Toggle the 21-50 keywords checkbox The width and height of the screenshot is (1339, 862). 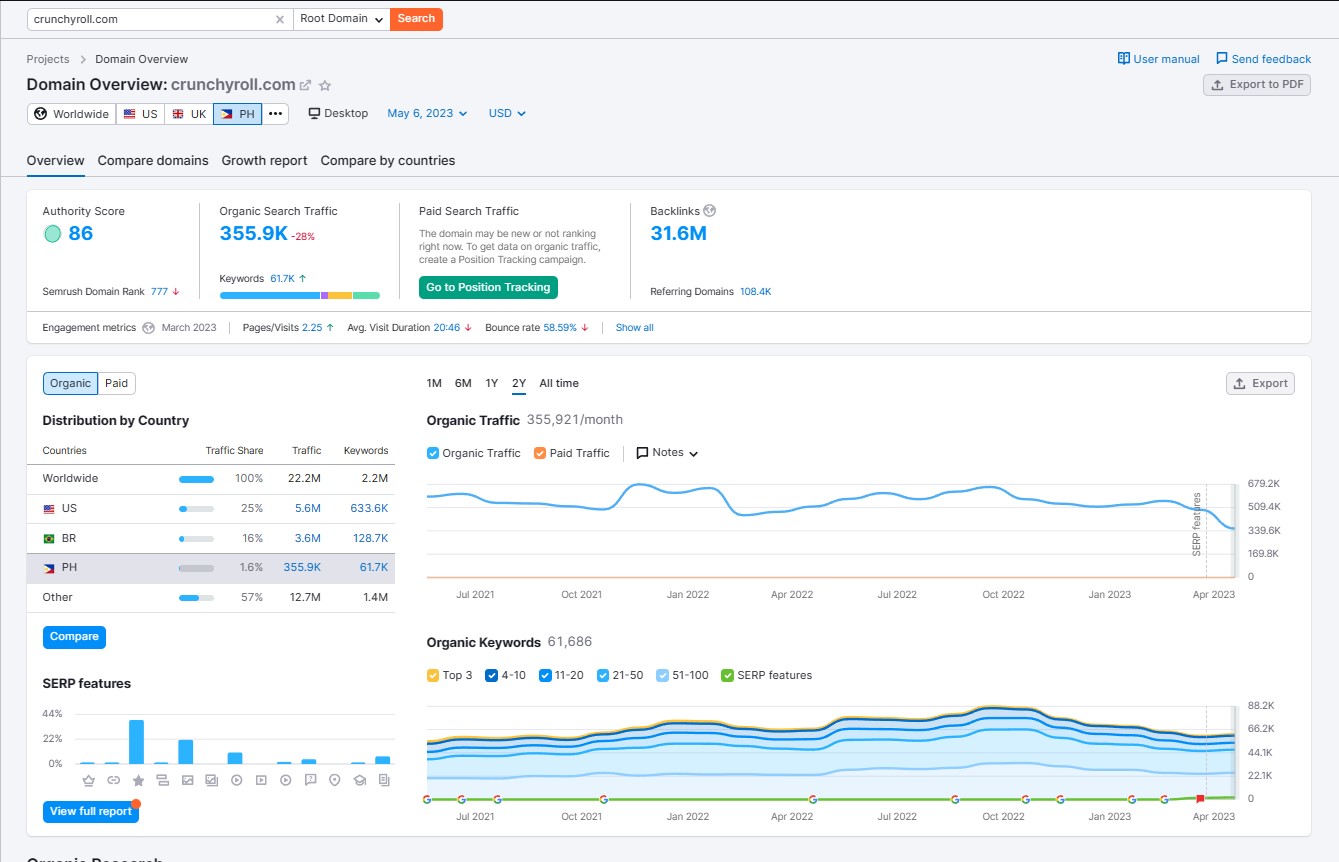point(602,675)
